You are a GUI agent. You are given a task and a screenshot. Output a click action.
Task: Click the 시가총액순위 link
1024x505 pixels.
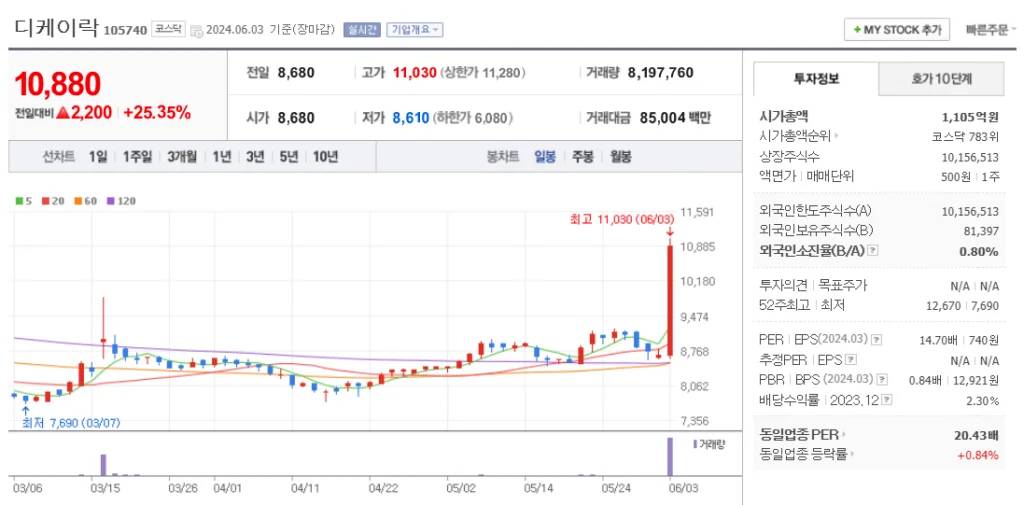pos(795,137)
